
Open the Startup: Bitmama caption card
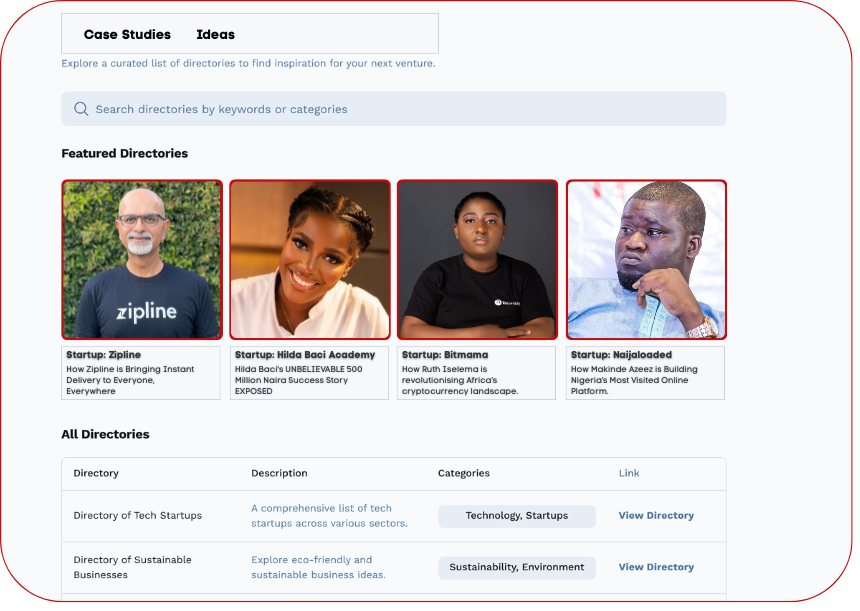pyautogui.click(x=477, y=372)
